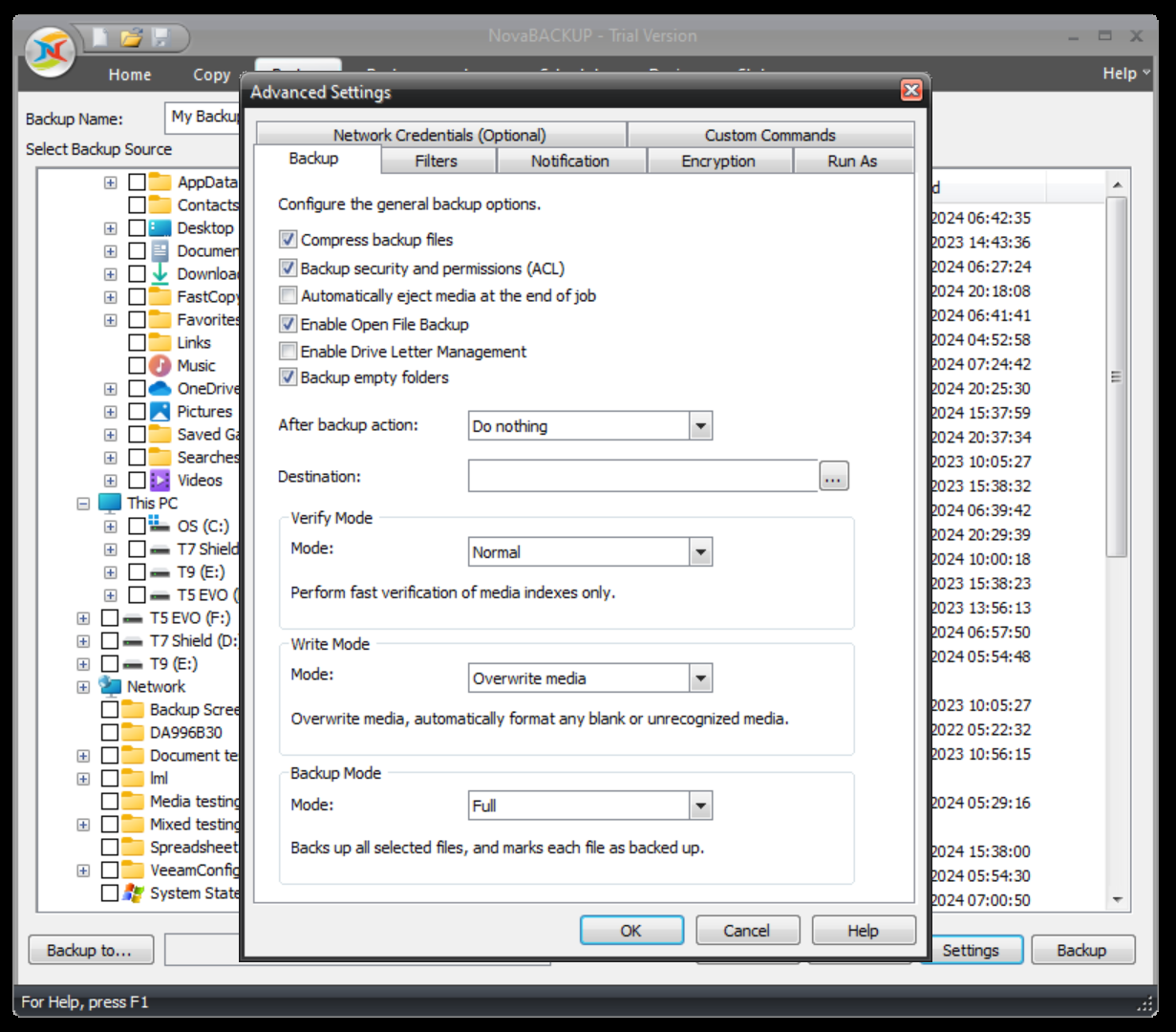Viewport: 1176px width, 1032px height.
Task: Click the Desktop folder icon in tree
Action: click(160, 228)
